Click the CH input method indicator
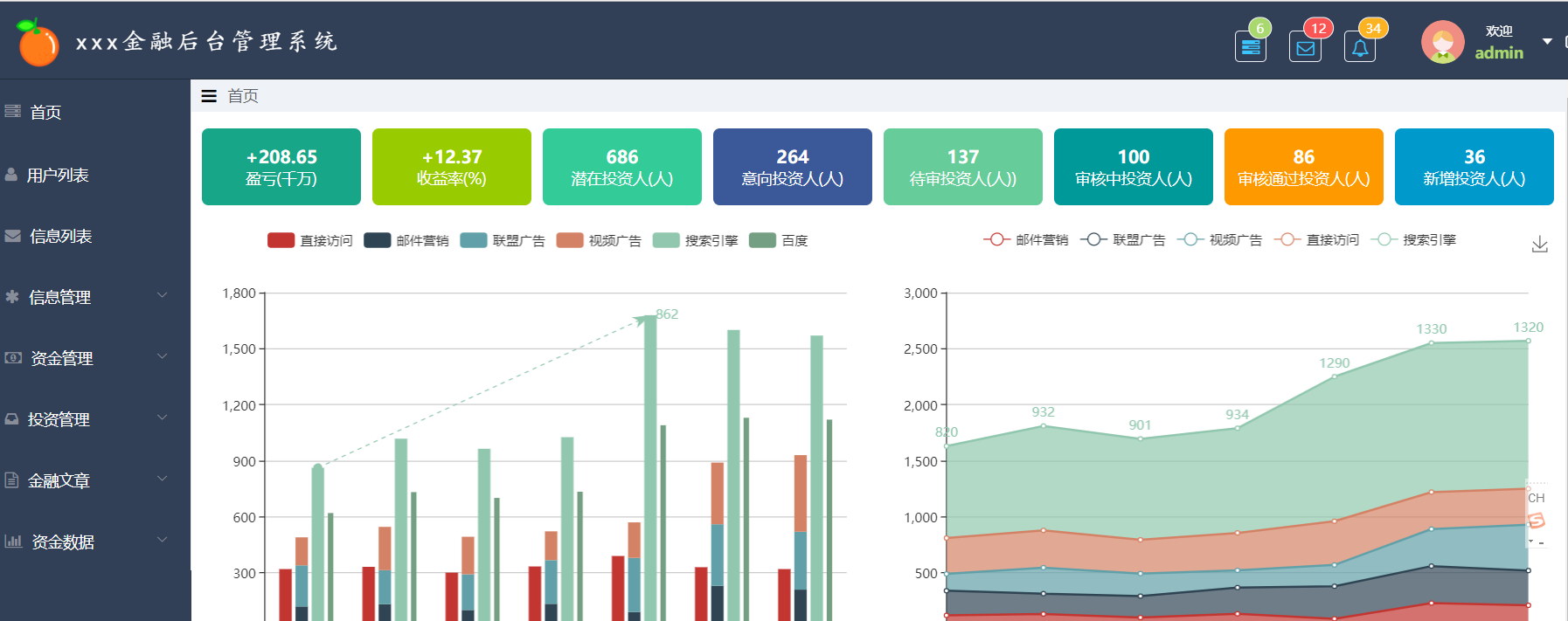Screen dimensions: 1568x621 pyautogui.click(x=1537, y=498)
